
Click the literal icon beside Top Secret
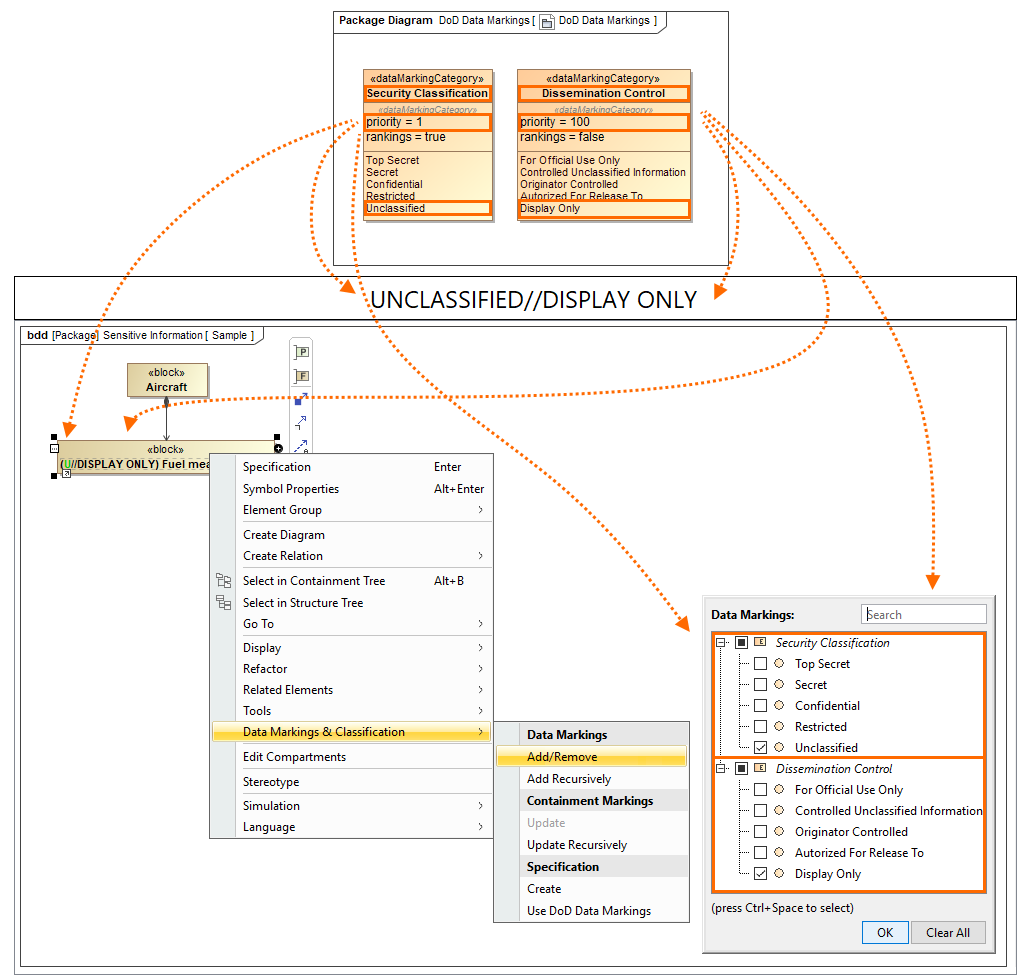click(779, 663)
